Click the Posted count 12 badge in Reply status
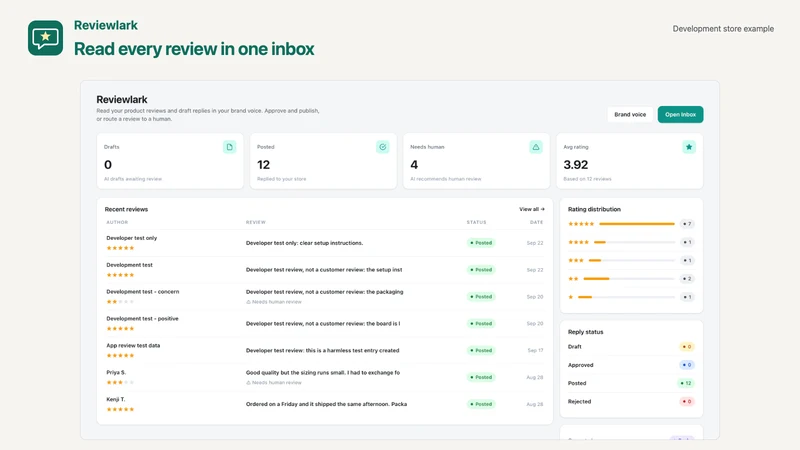Image resolution: width=800 pixels, height=450 pixels. point(686,383)
